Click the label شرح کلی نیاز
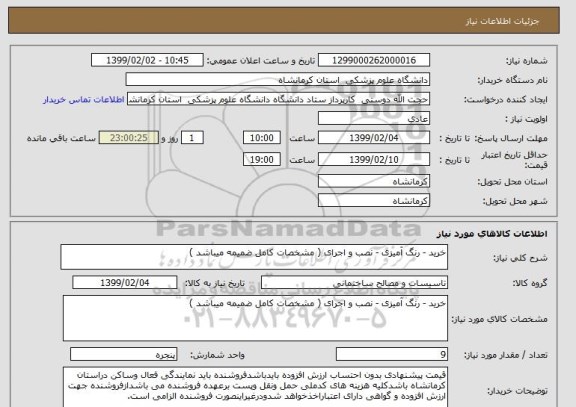 tap(520, 258)
